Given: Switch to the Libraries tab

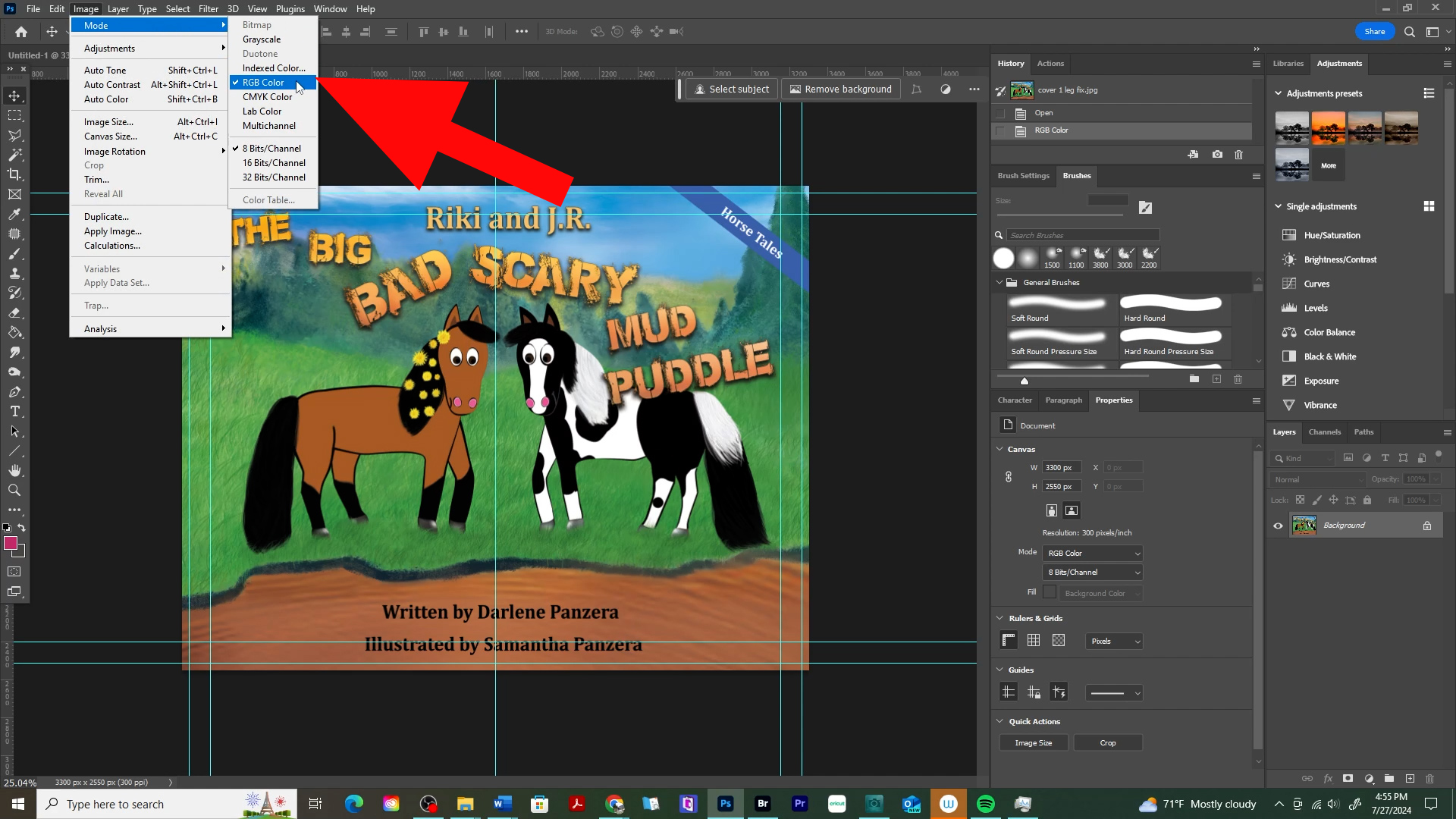Looking at the screenshot, I should point(1288,64).
